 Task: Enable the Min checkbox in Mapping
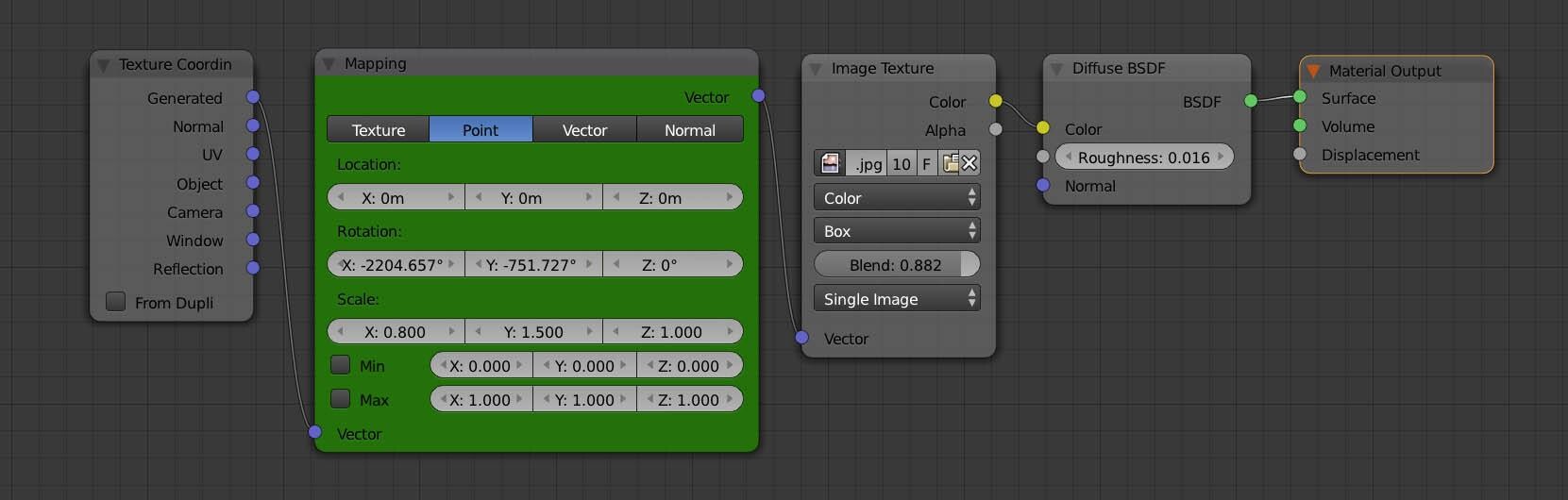coord(341,364)
